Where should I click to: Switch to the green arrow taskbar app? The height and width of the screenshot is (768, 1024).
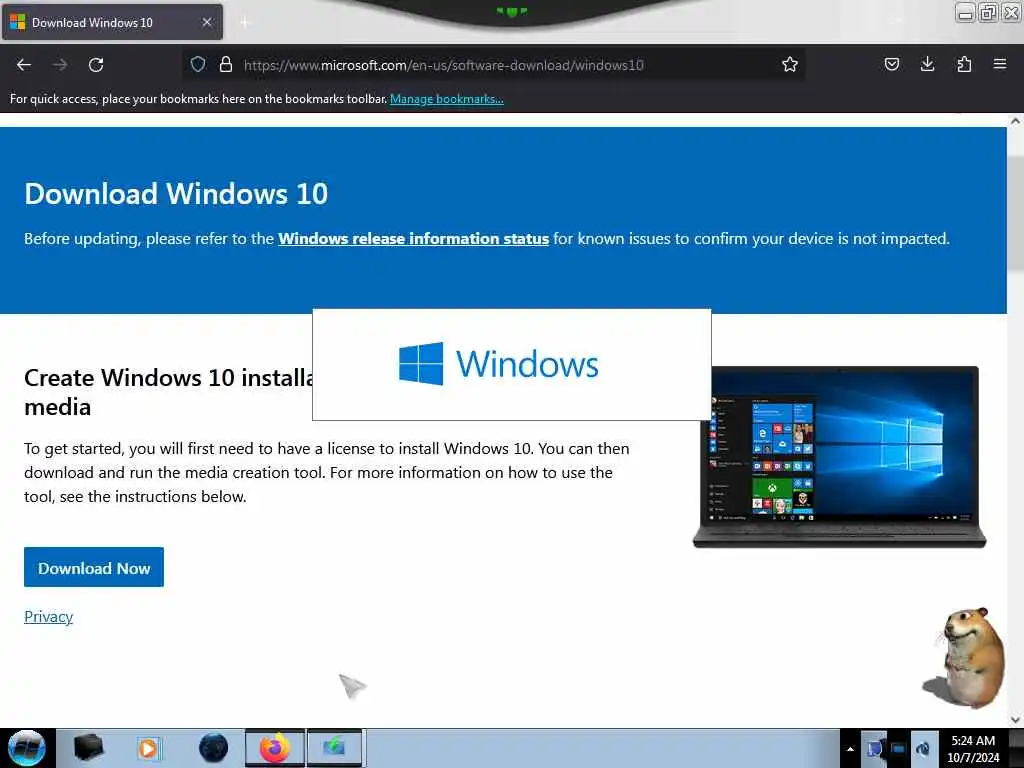334,748
